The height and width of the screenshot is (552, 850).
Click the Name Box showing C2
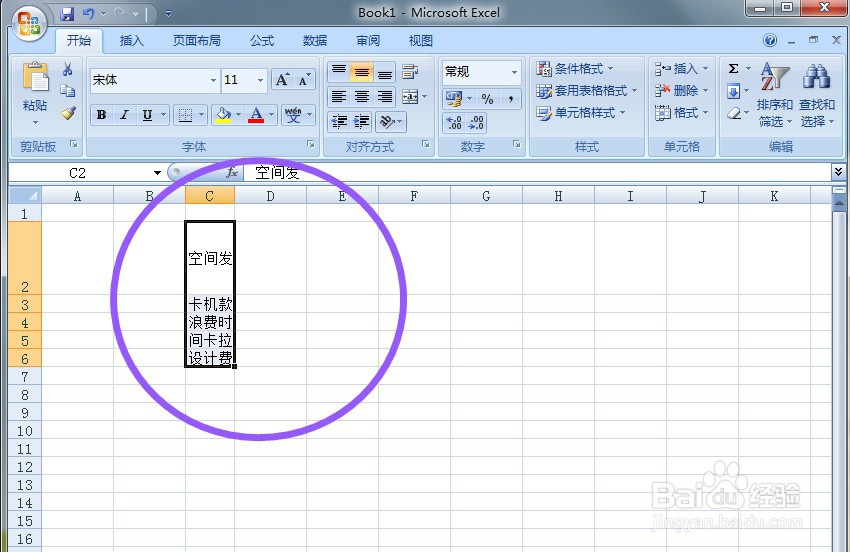(78, 173)
